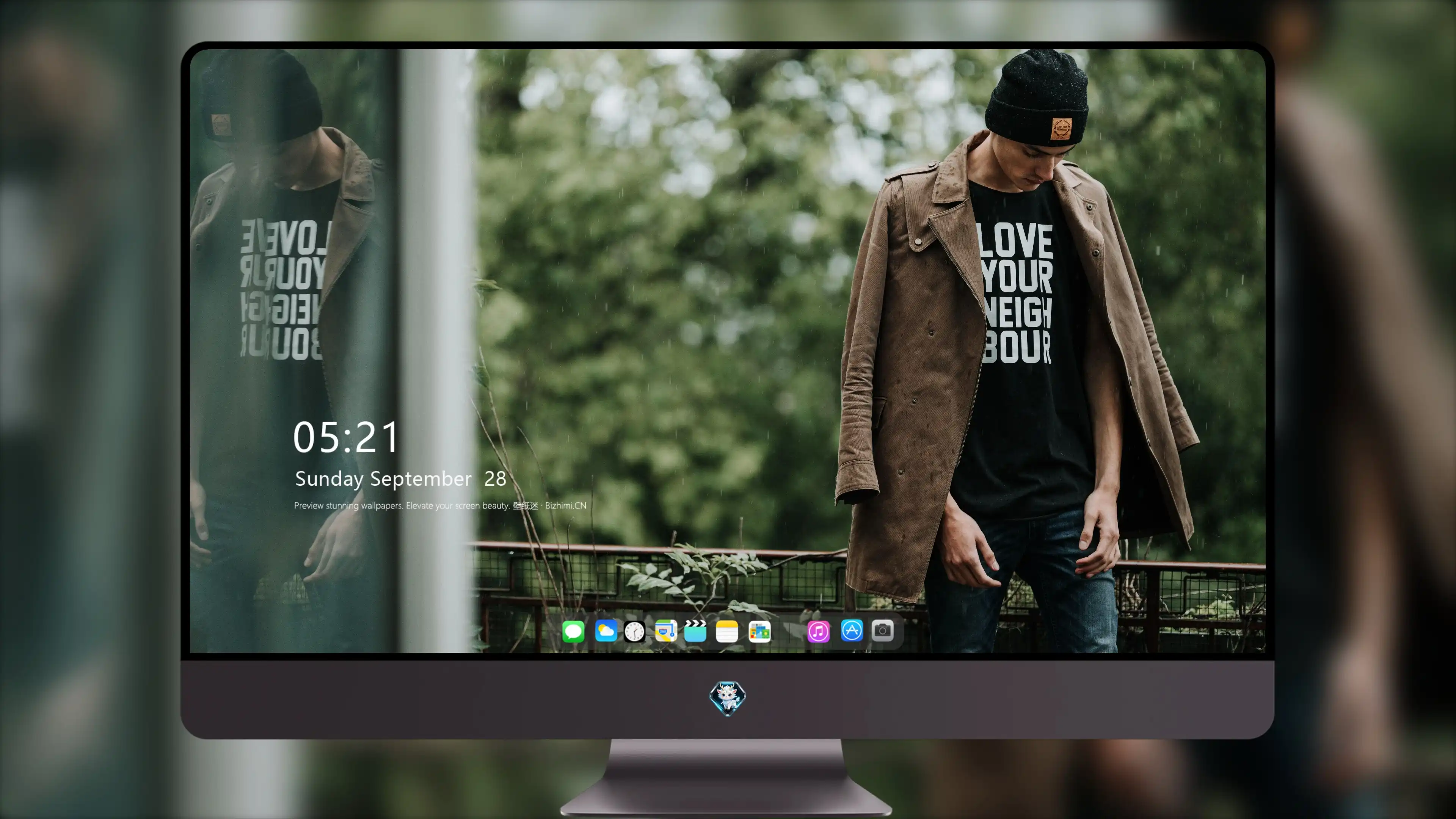Click the Bizhimi.CN wallpaper caption text
1456x819 pixels.
[x=440, y=505]
